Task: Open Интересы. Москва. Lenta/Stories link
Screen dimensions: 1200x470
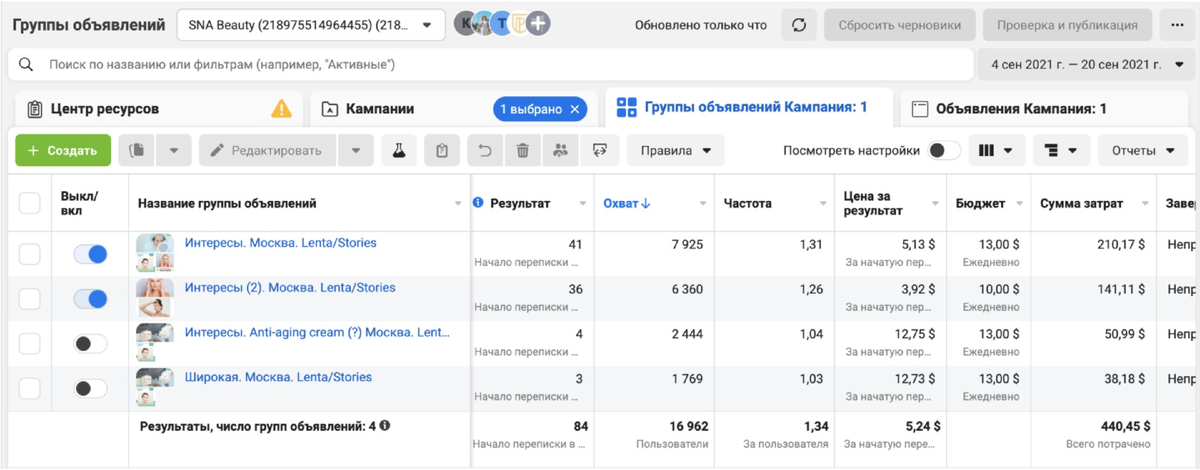Action: [281, 243]
